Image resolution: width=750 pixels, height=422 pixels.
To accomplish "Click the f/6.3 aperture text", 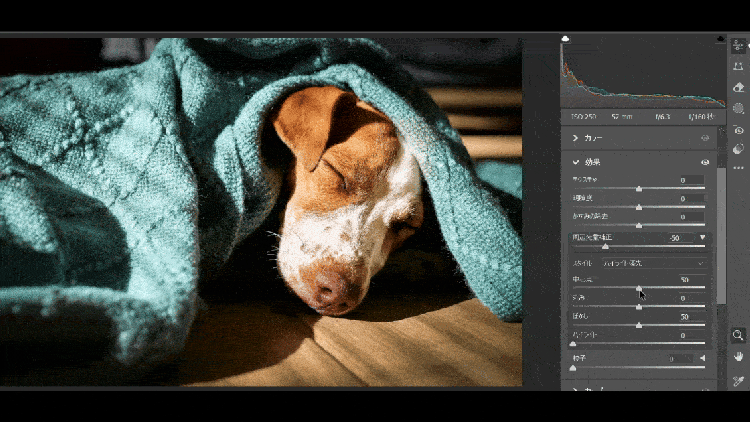I will [662, 117].
